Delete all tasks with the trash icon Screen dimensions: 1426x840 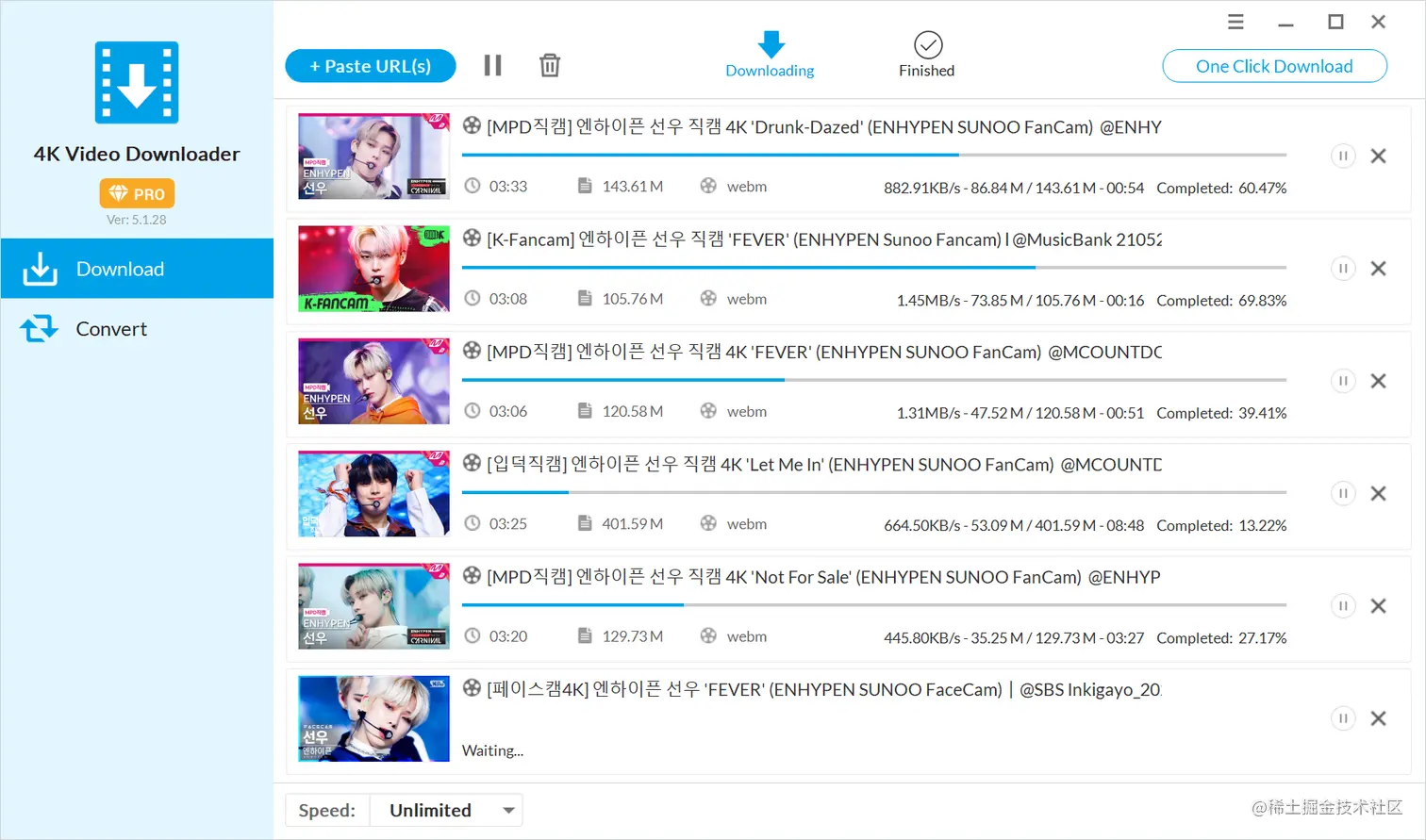tap(550, 65)
